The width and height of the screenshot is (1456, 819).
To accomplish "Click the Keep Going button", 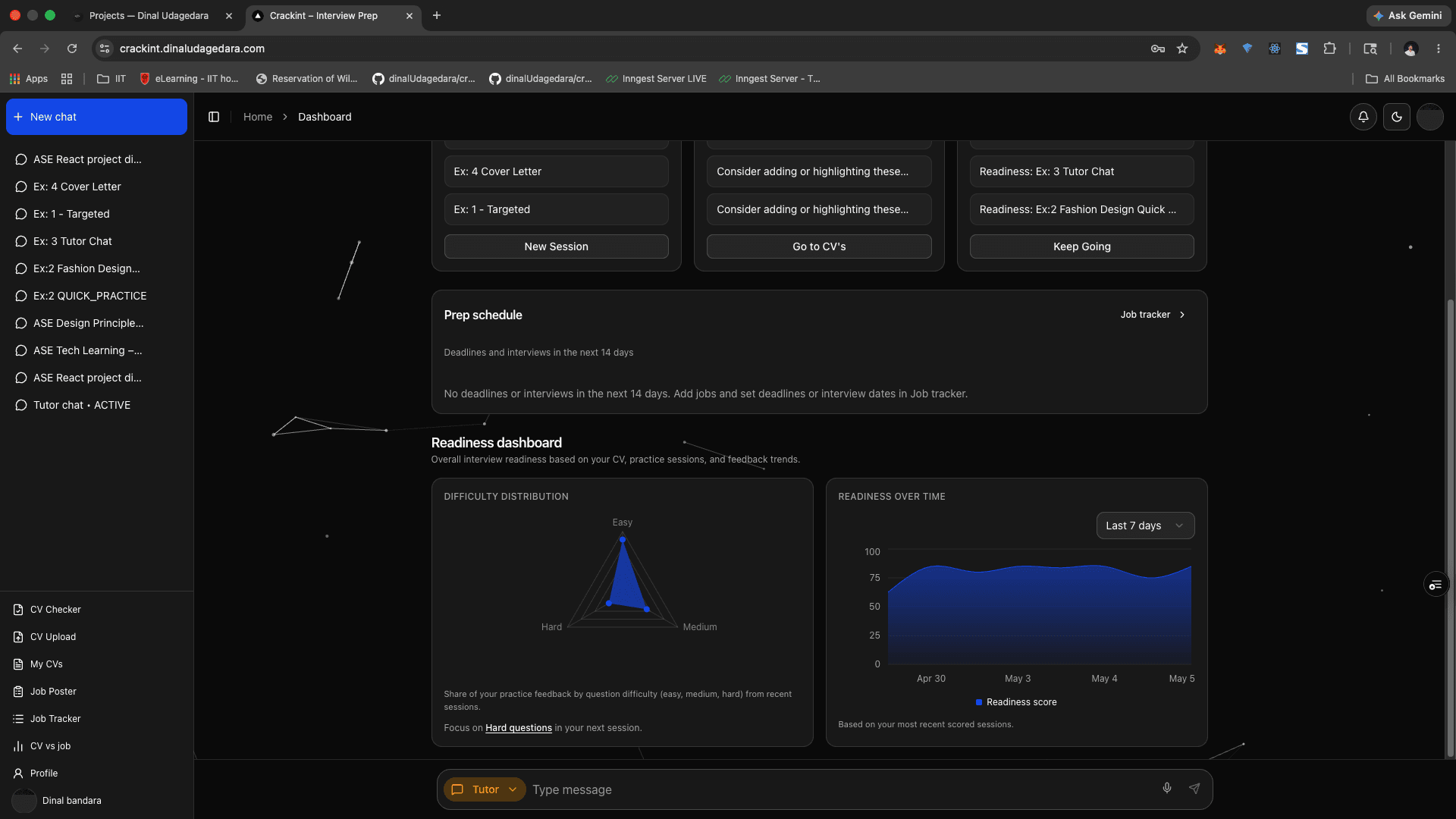I will (1081, 246).
